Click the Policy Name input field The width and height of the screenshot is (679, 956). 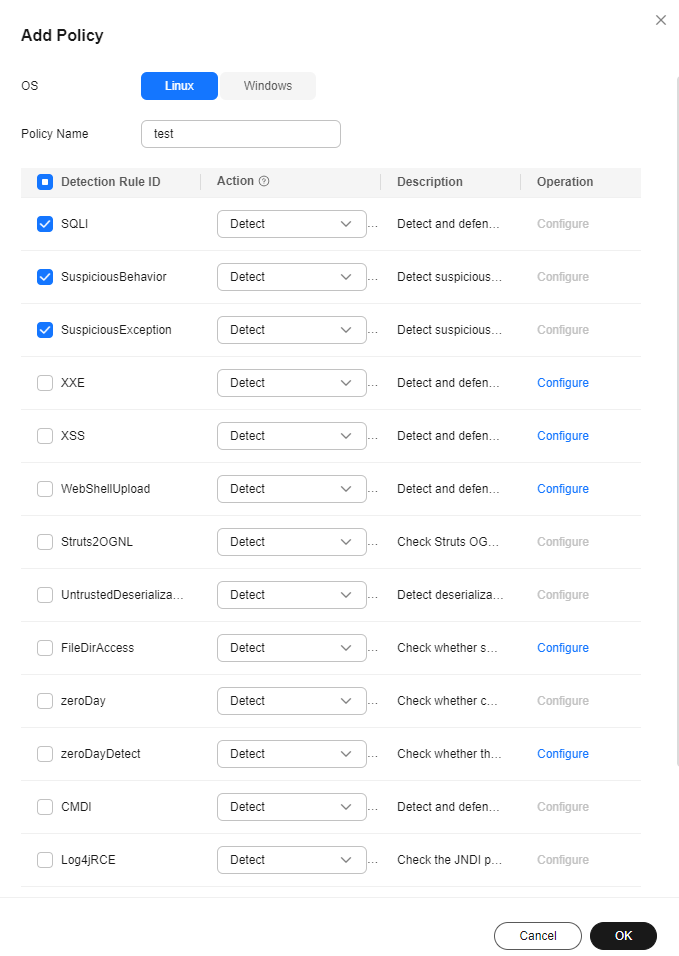click(x=241, y=134)
